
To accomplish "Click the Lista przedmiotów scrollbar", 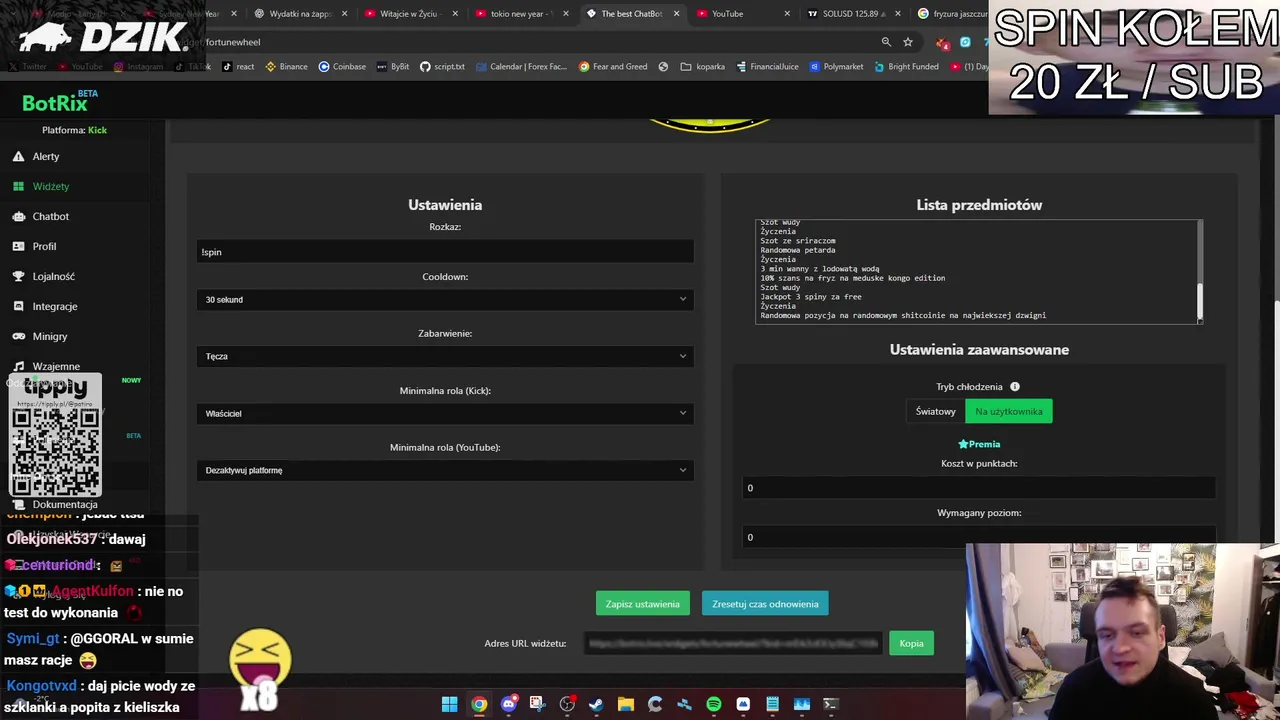I will tap(1199, 300).
